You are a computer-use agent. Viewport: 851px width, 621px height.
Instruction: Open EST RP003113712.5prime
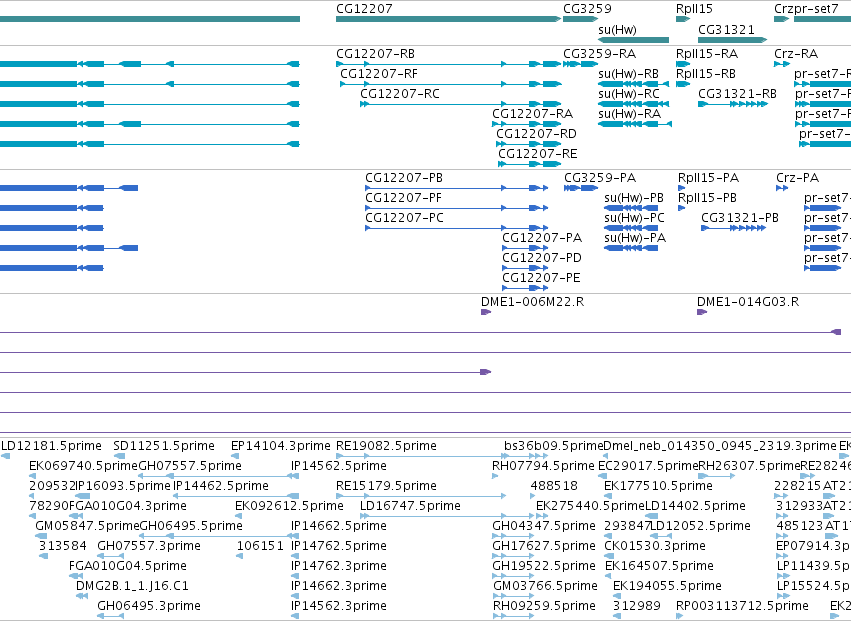[x=742, y=606]
